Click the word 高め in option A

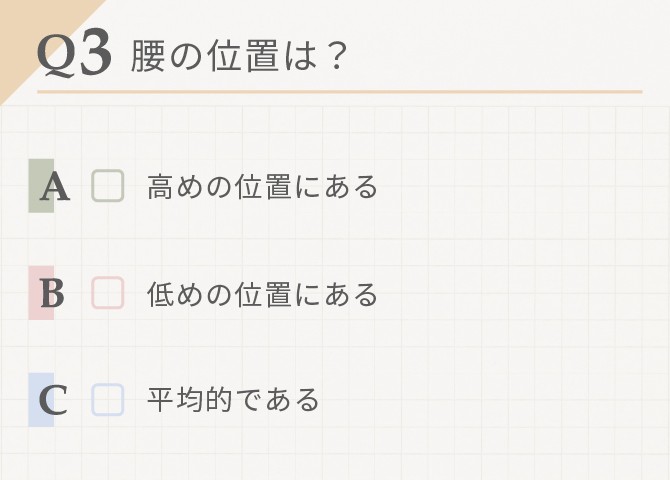[175, 186]
